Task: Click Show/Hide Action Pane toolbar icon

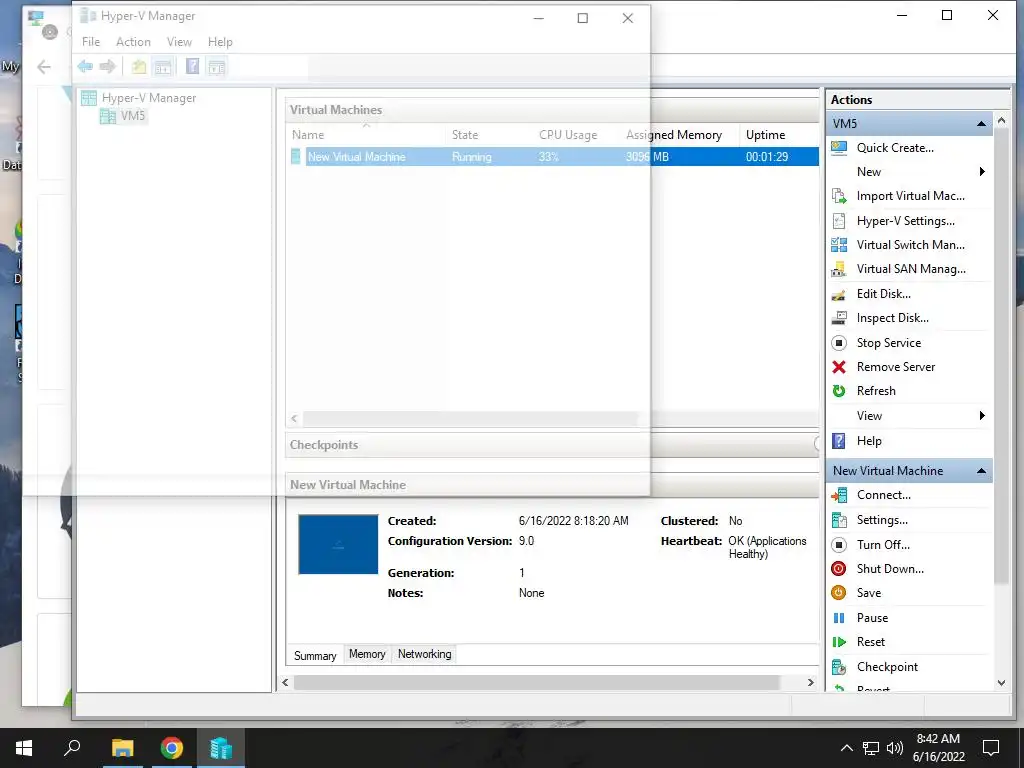Action: click(217, 67)
